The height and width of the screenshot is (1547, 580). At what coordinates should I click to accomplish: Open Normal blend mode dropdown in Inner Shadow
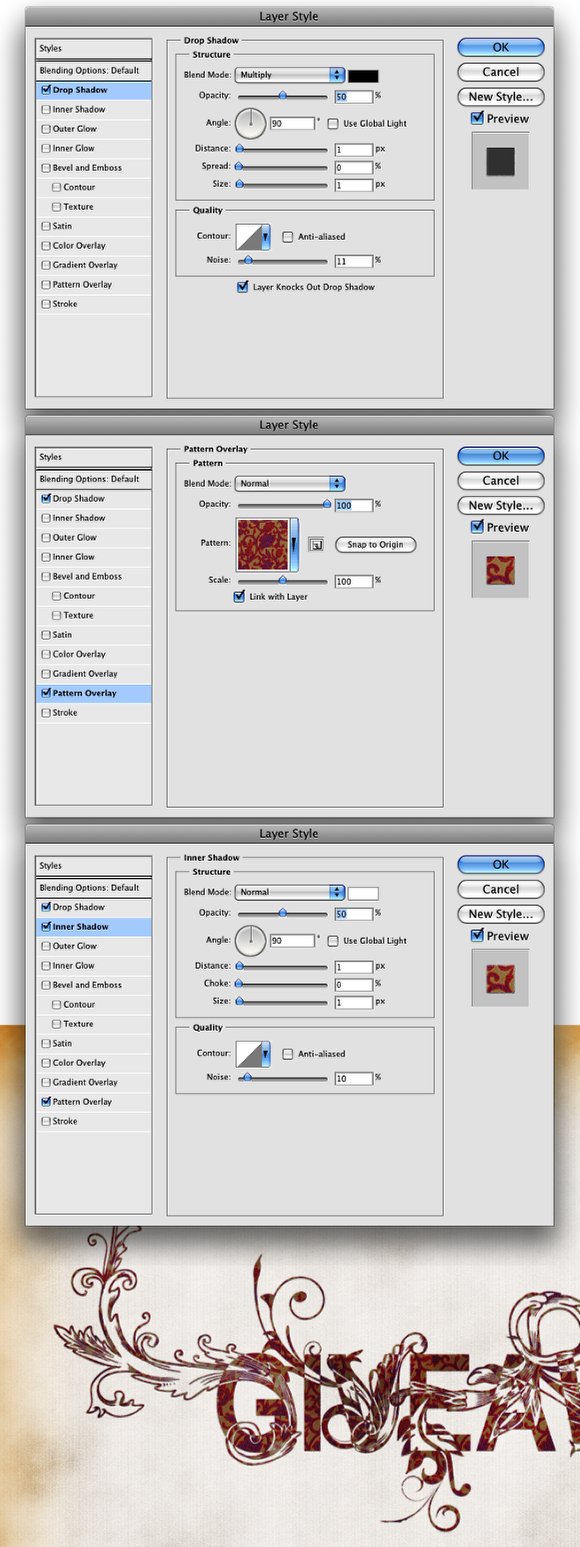click(290, 892)
